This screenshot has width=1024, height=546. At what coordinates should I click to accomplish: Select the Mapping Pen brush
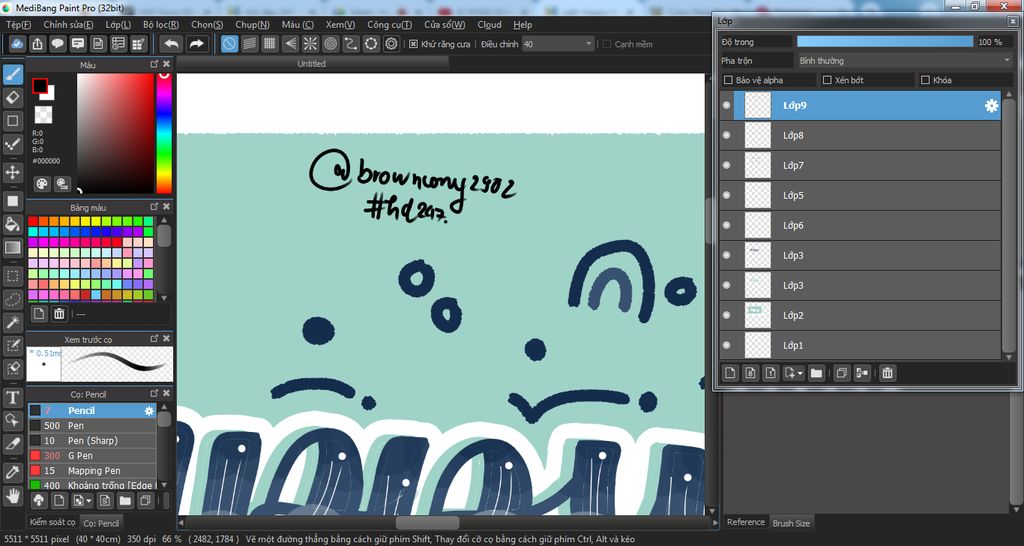tap(92, 470)
